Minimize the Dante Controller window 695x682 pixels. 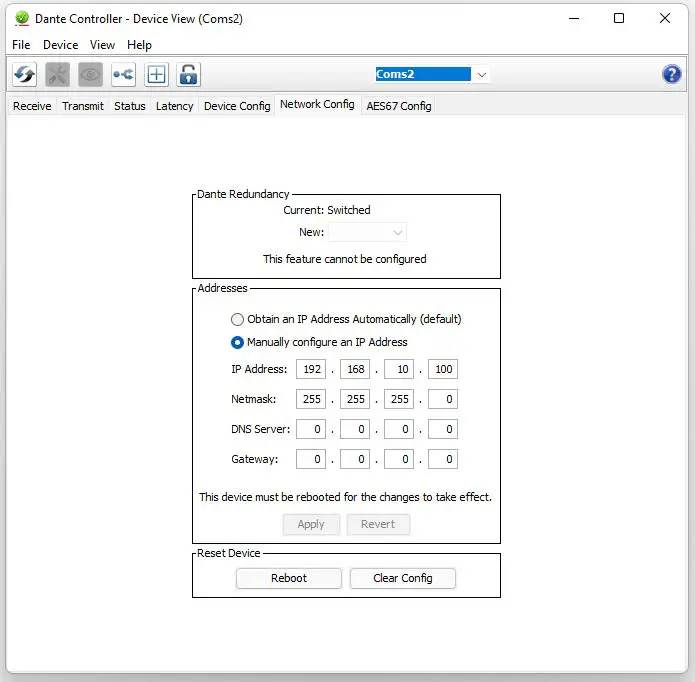[574, 18]
